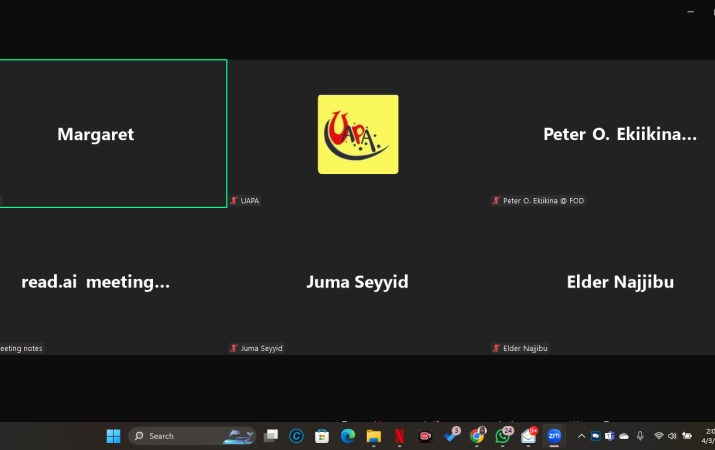Viewport: 715px width, 450px height.
Task: Select Juma Seyyid's video tile
Action: [358, 281]
